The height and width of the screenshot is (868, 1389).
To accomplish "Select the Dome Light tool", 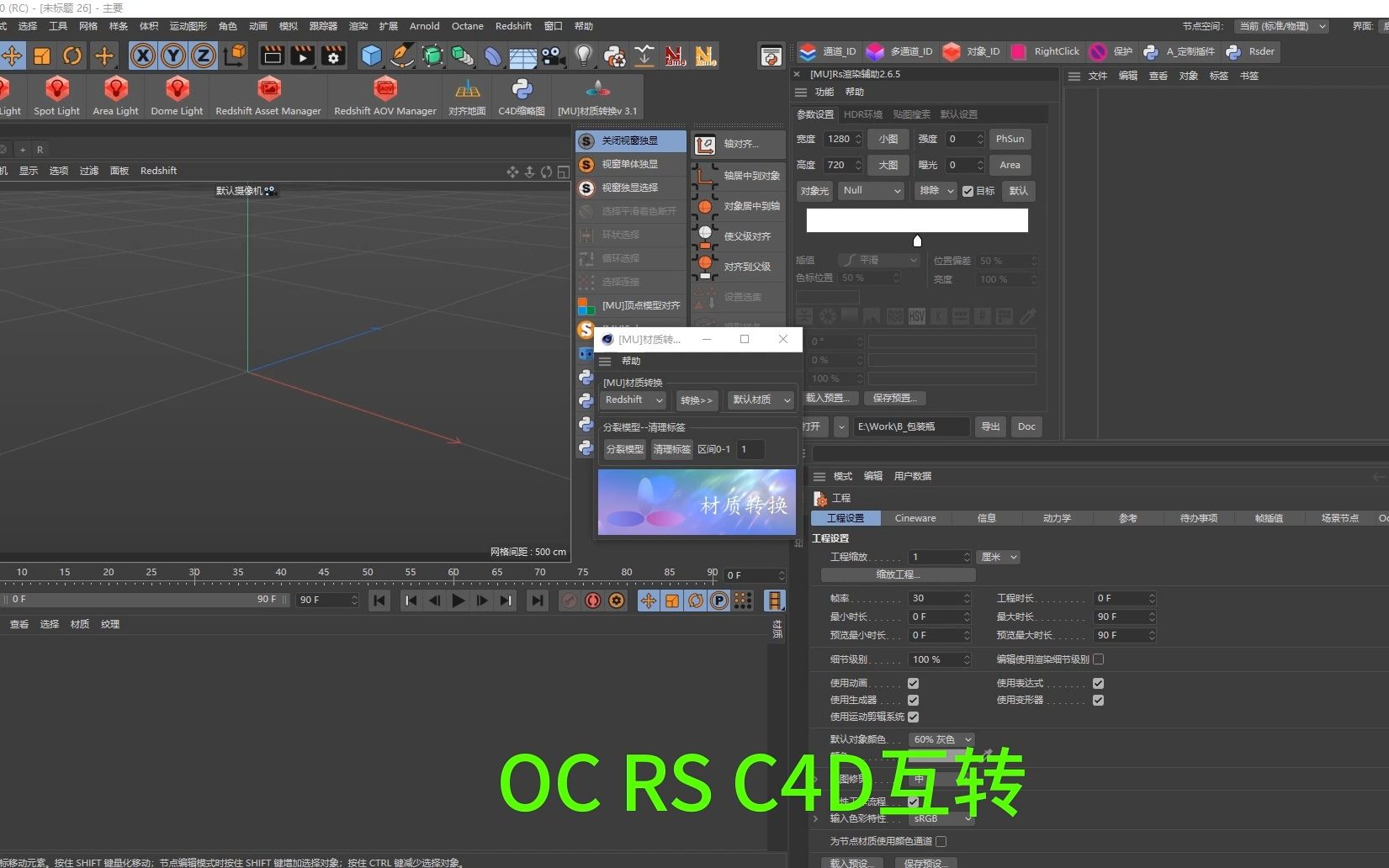I will pyautogui.click(x=176, y=95).
